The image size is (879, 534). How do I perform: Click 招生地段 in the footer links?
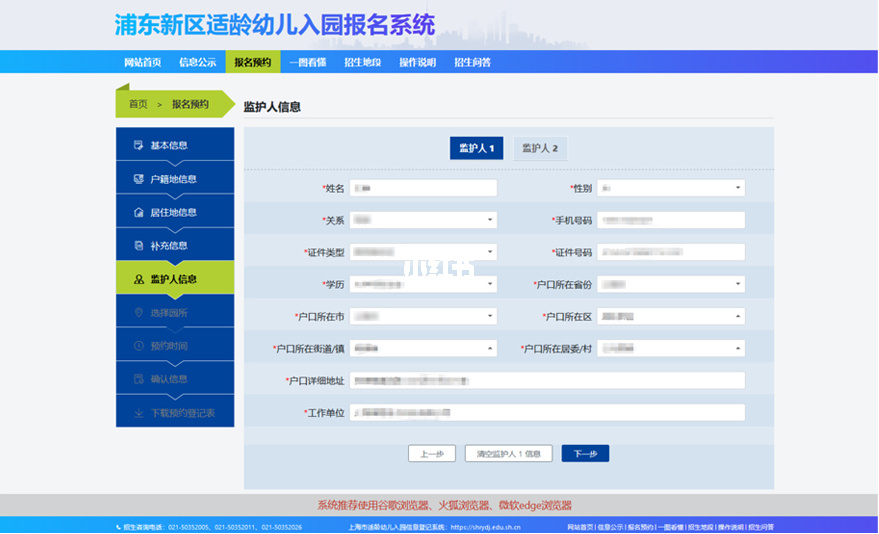point(701,527)
